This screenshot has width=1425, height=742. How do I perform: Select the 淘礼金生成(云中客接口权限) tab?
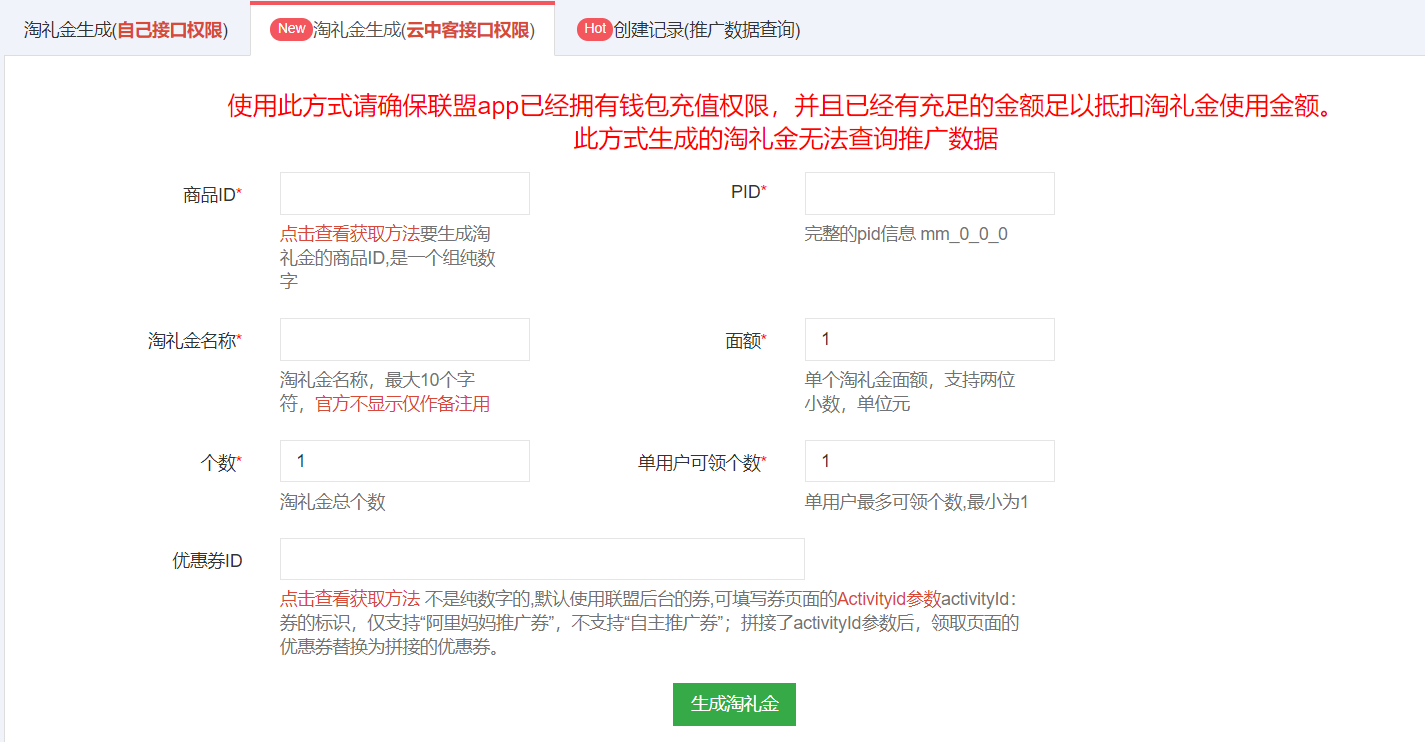[402, 30]
